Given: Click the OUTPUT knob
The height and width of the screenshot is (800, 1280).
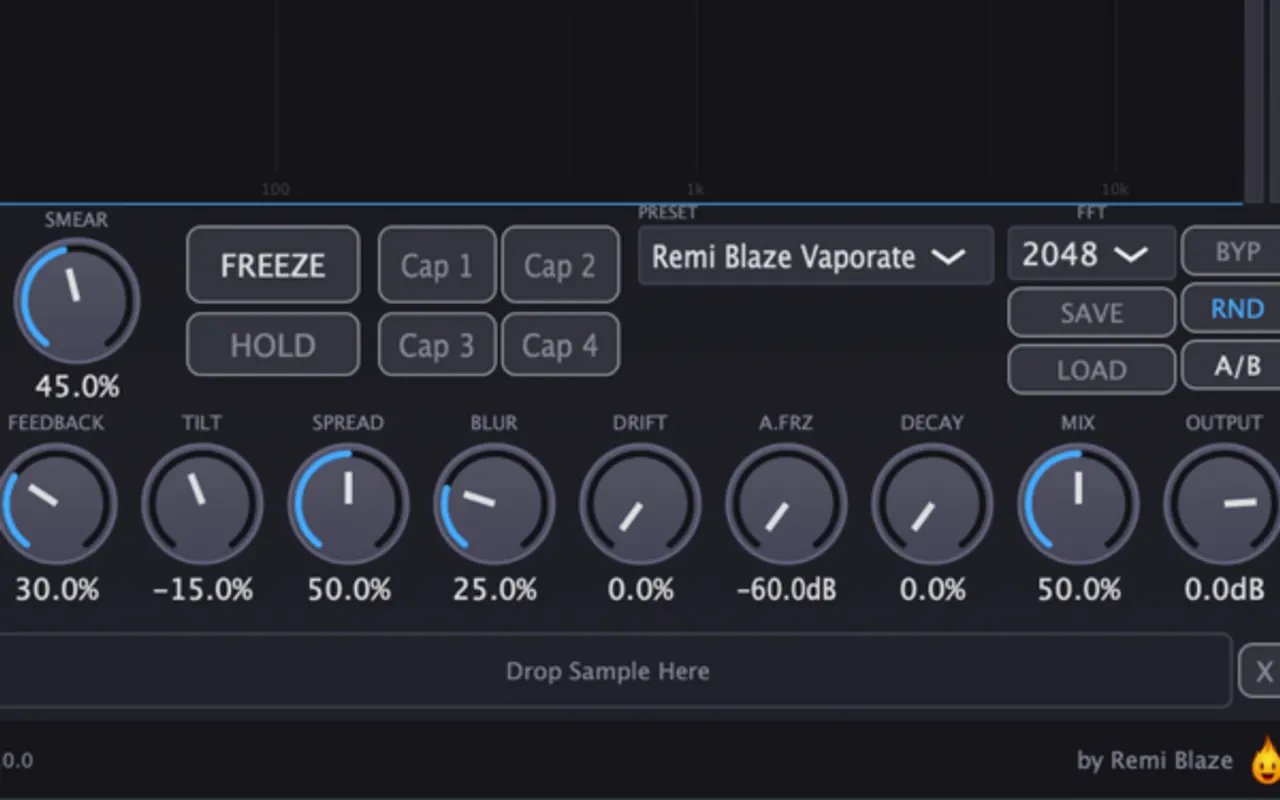Looking at the screenshot, I should pyautogui.click(x=1224, y=505).
